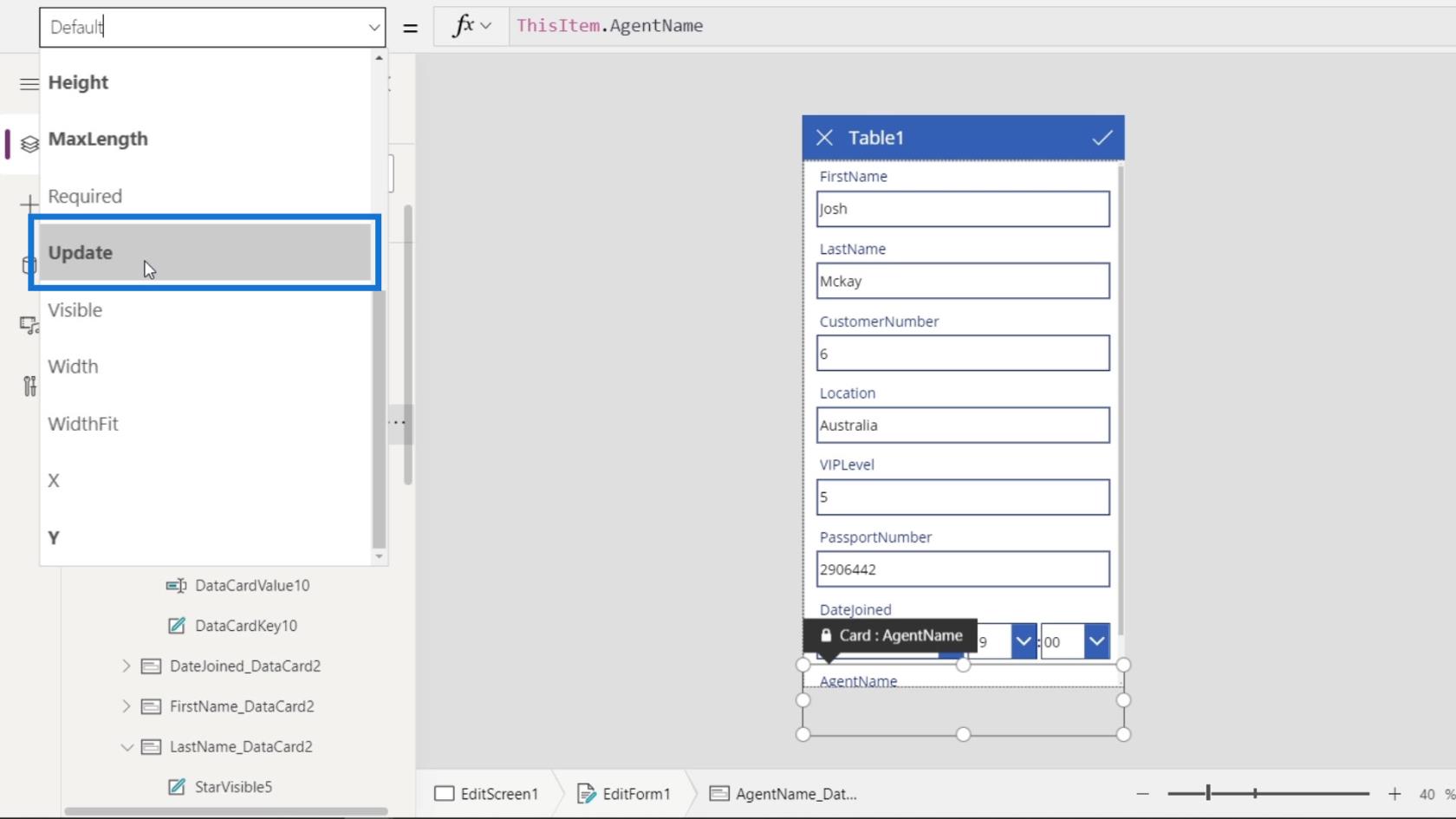
Task: Click the DataCardKey10 label icon
Action: (176, 626)
